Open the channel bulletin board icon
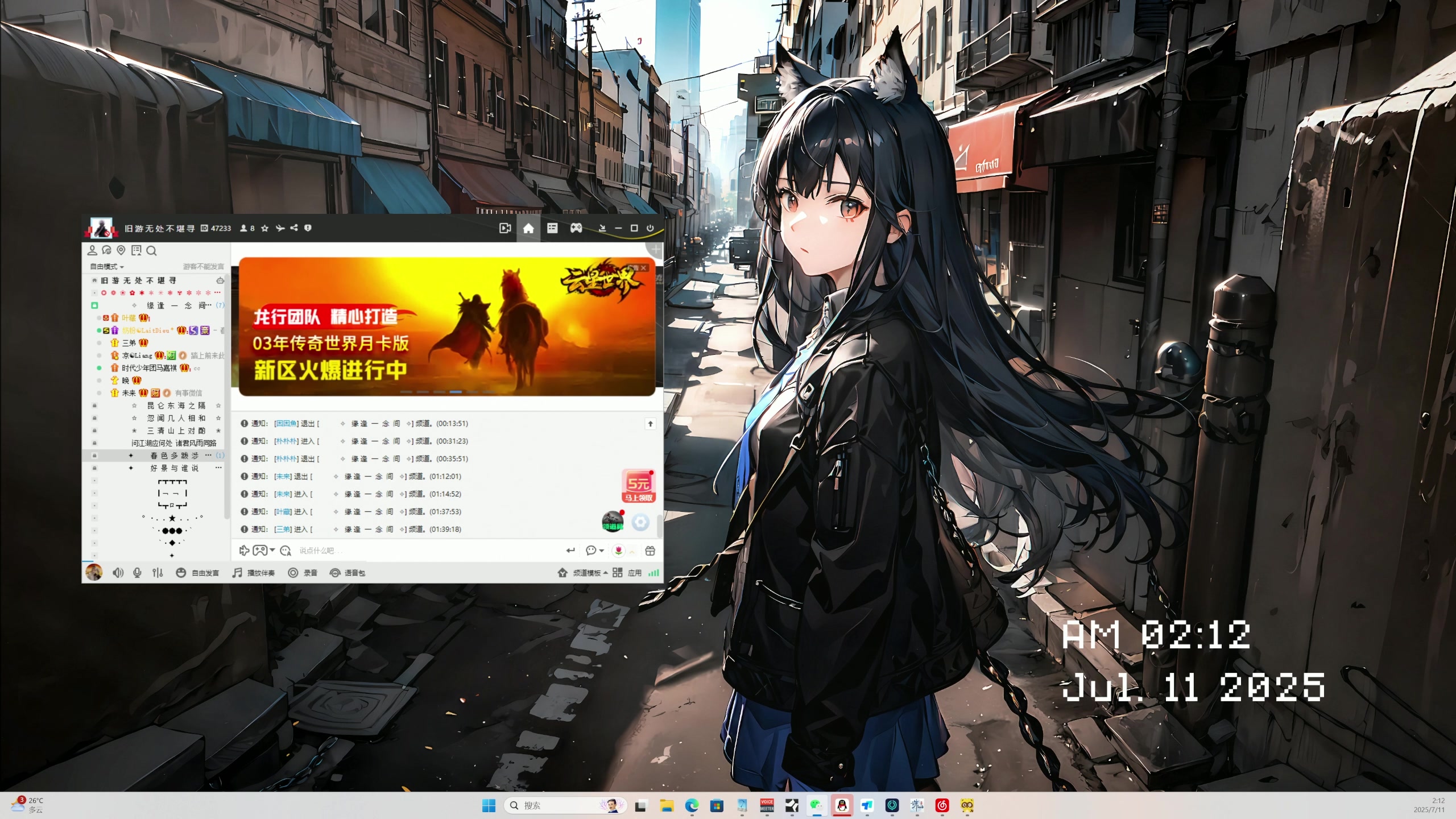Image resolution: width=1456 pixels, height=819 pixels. coord(136,250)
